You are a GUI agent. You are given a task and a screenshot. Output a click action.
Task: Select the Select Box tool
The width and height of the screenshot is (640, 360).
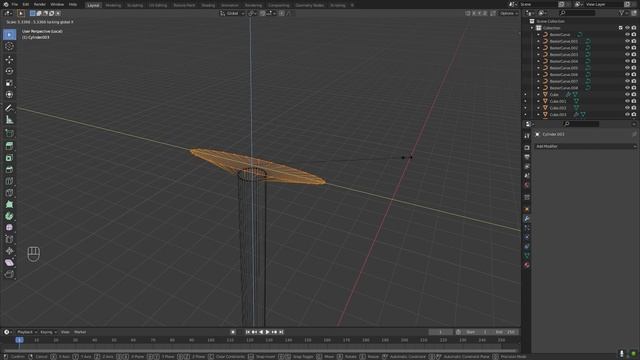pyautogui.click(x=9, y=35)
